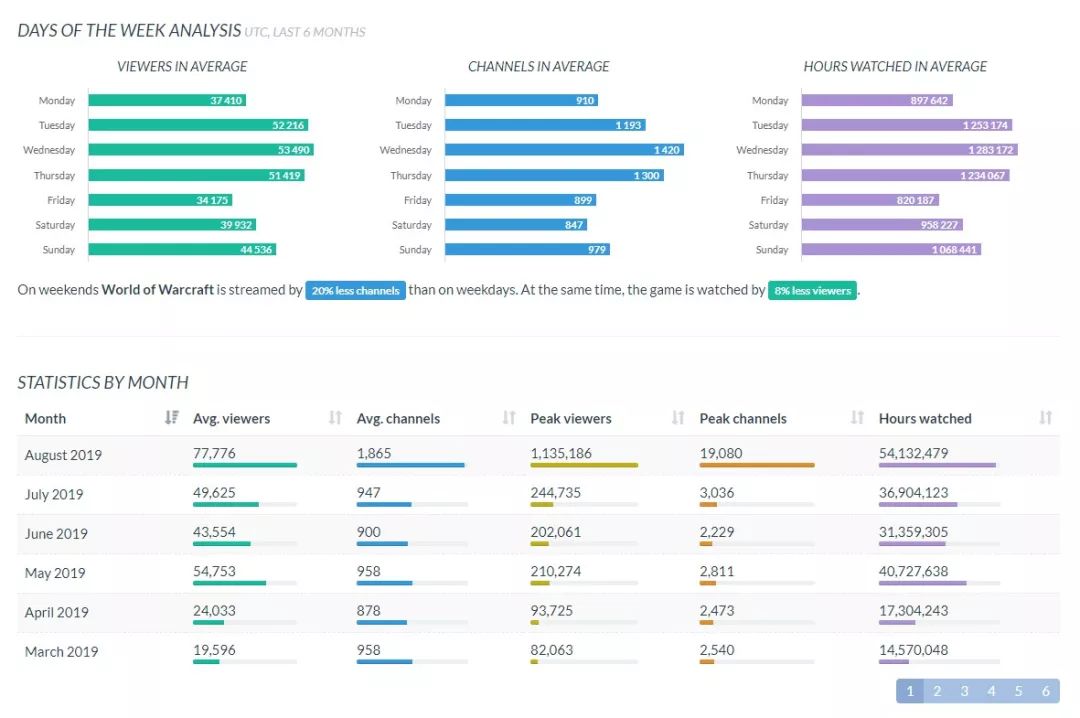Select the Saturday hours bar 958 227
The height and width of the screenshot is (718, 1080).
[882, 225]
